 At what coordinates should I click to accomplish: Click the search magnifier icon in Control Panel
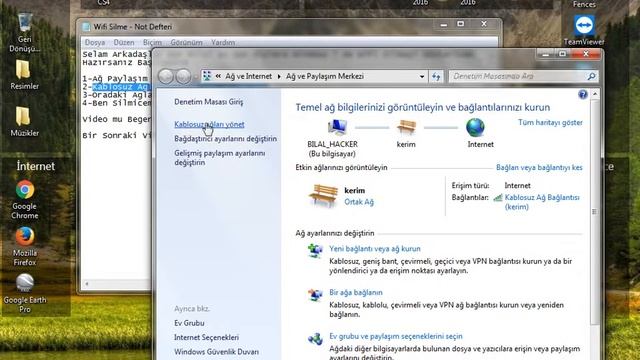pos(591,76)
